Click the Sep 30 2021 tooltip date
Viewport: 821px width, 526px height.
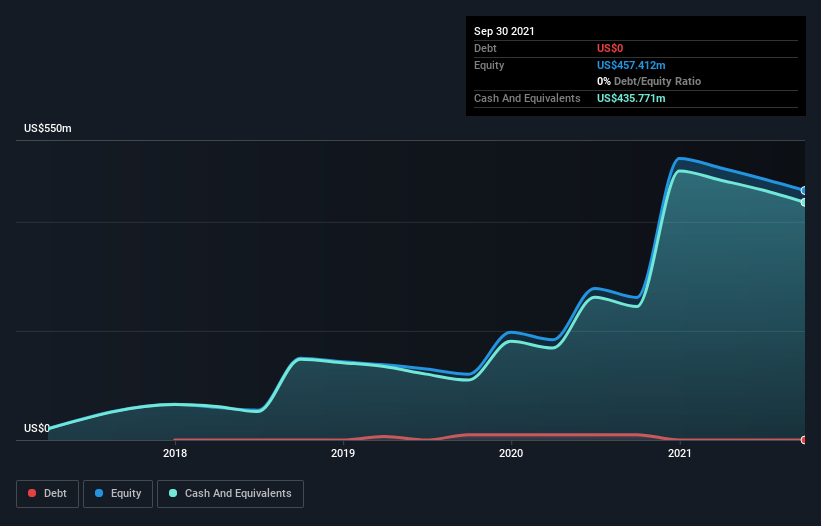(504, 31)
